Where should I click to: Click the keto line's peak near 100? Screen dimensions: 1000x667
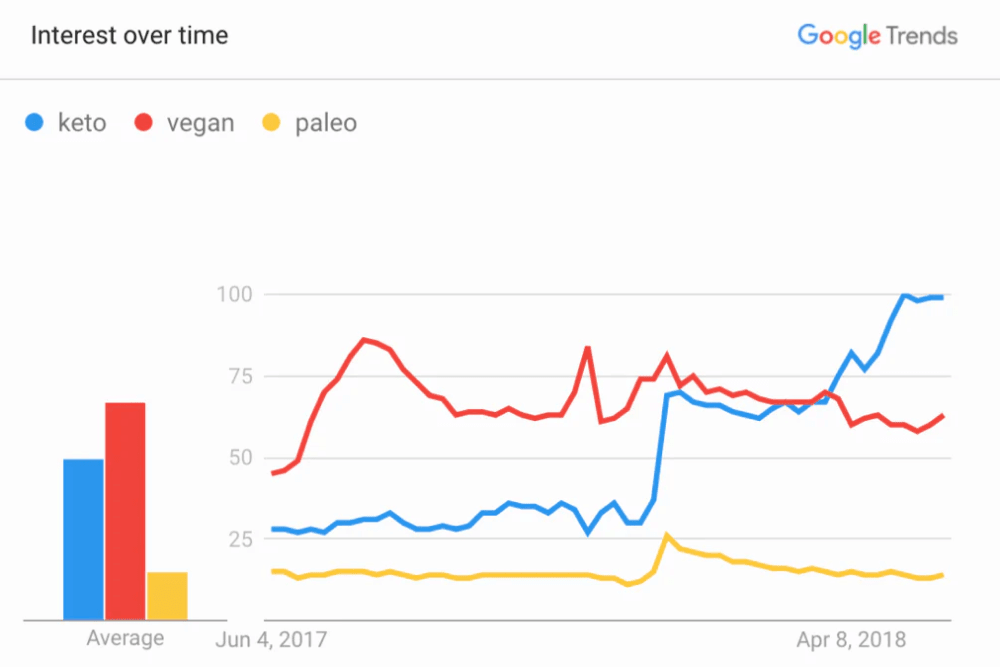(905, 295)
